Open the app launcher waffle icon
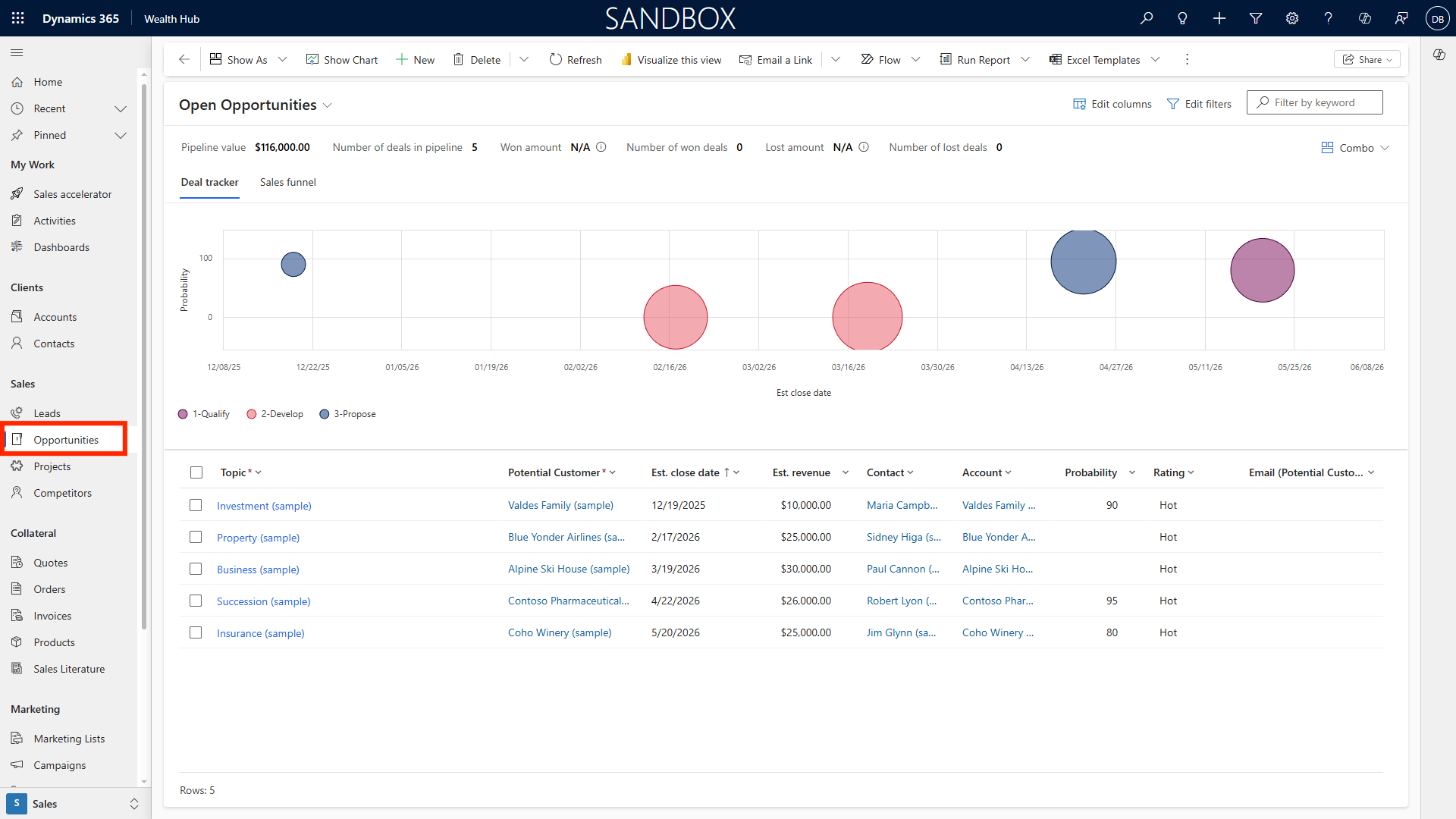1456x819 pixels. point(17,18)
